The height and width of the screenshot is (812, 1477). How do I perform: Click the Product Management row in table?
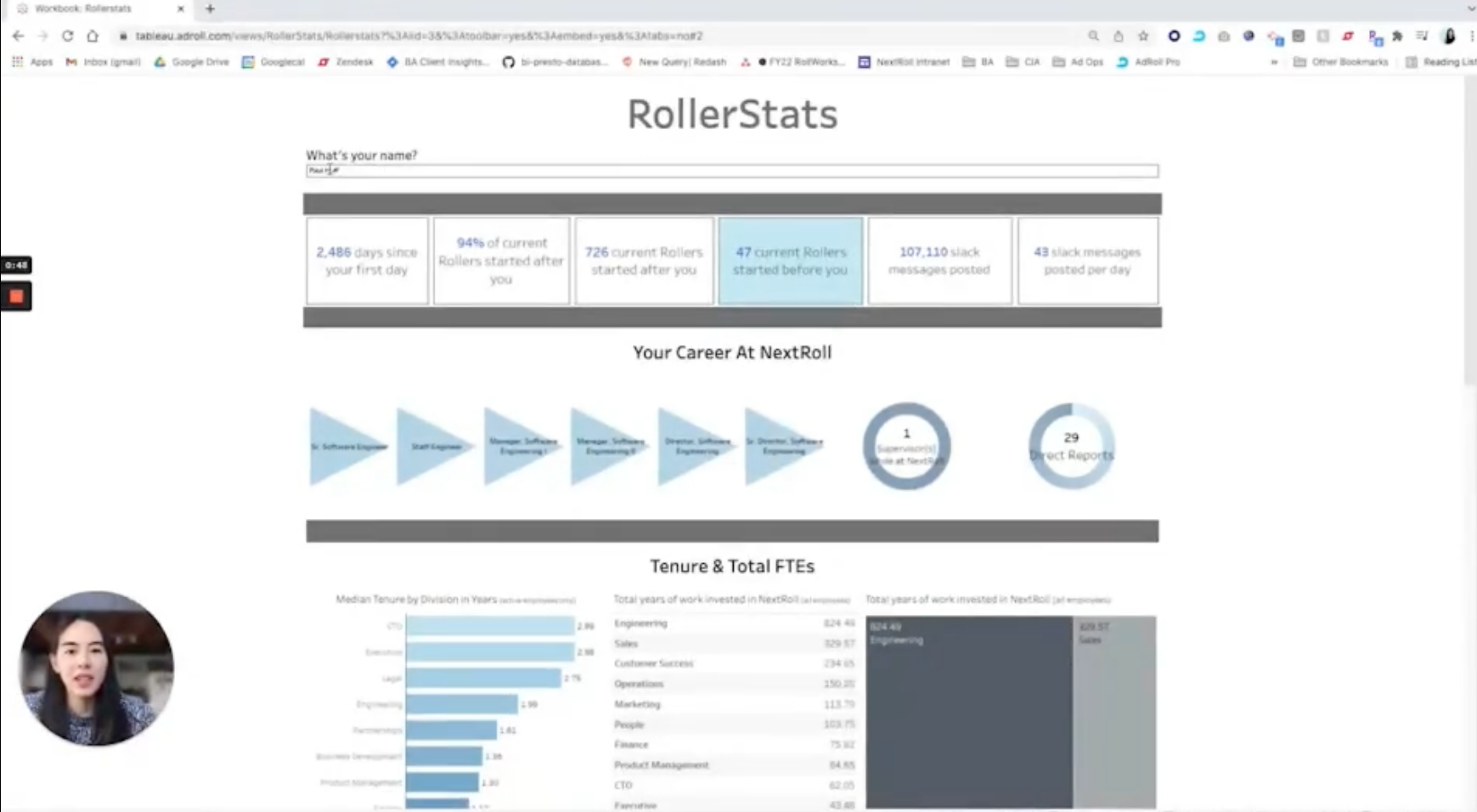[x=734, y=765]
